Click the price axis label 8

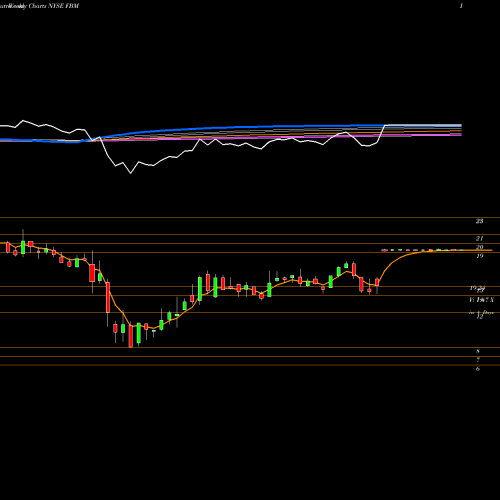[478, 351]
